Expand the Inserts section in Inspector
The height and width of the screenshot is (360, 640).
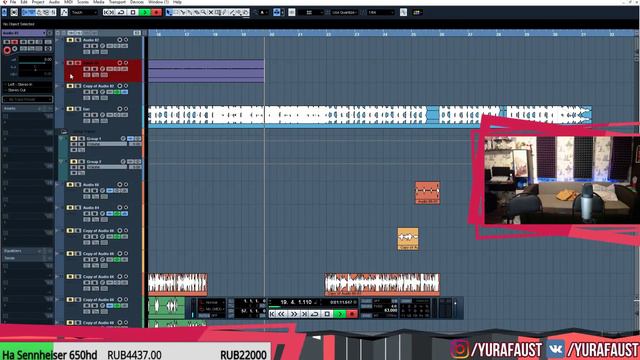coord(27,109)
